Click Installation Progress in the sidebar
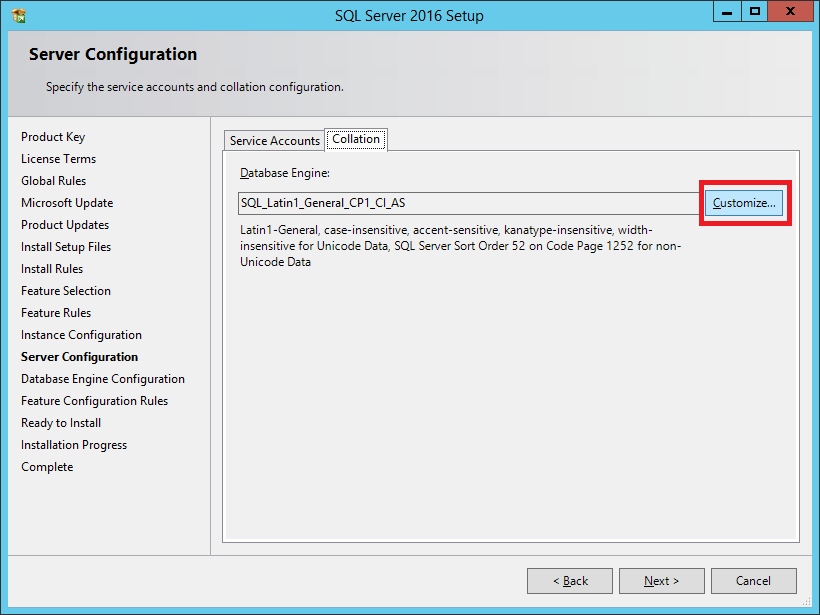 click(74, 445)
